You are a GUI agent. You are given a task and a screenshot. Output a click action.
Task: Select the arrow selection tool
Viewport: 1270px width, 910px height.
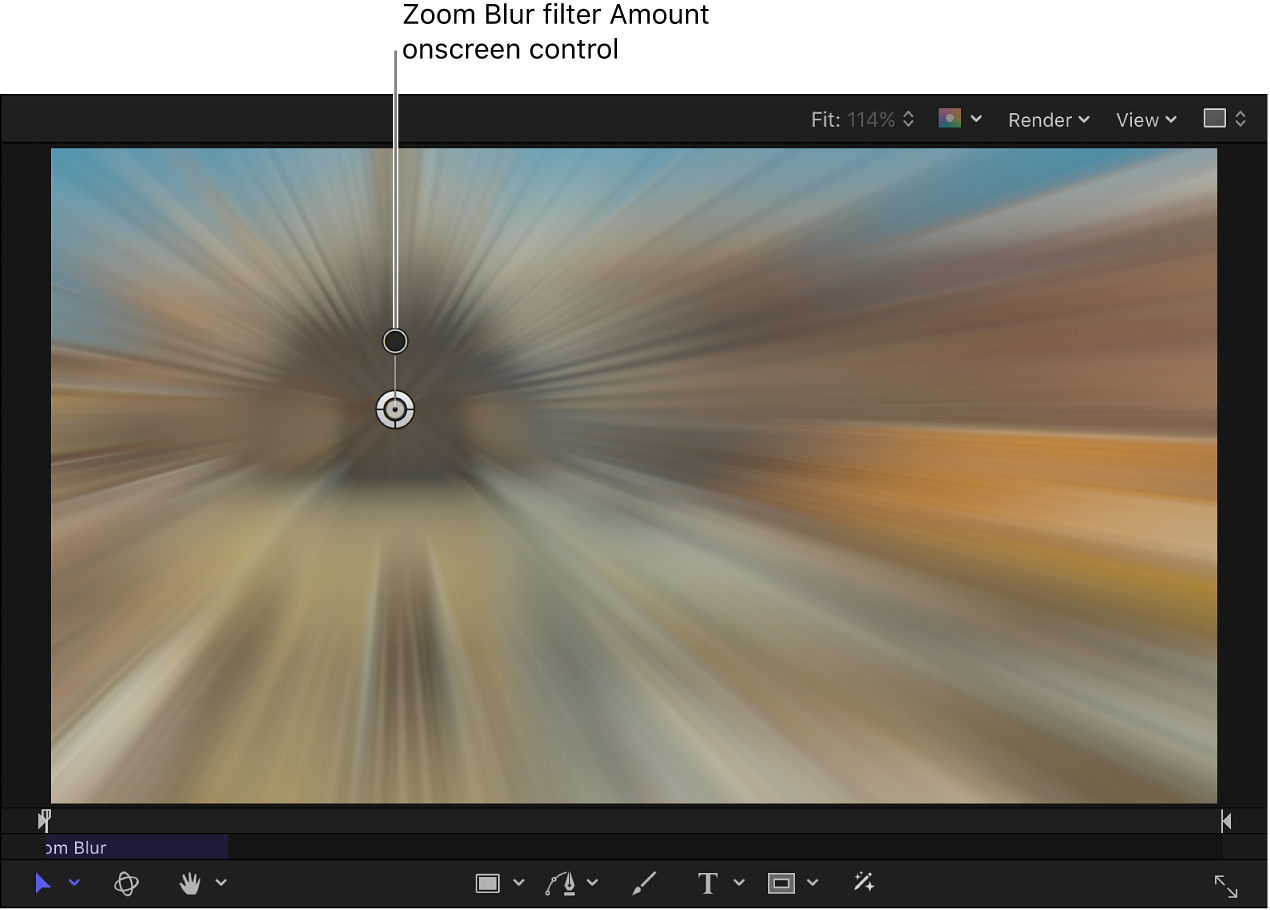click(41, 883)
